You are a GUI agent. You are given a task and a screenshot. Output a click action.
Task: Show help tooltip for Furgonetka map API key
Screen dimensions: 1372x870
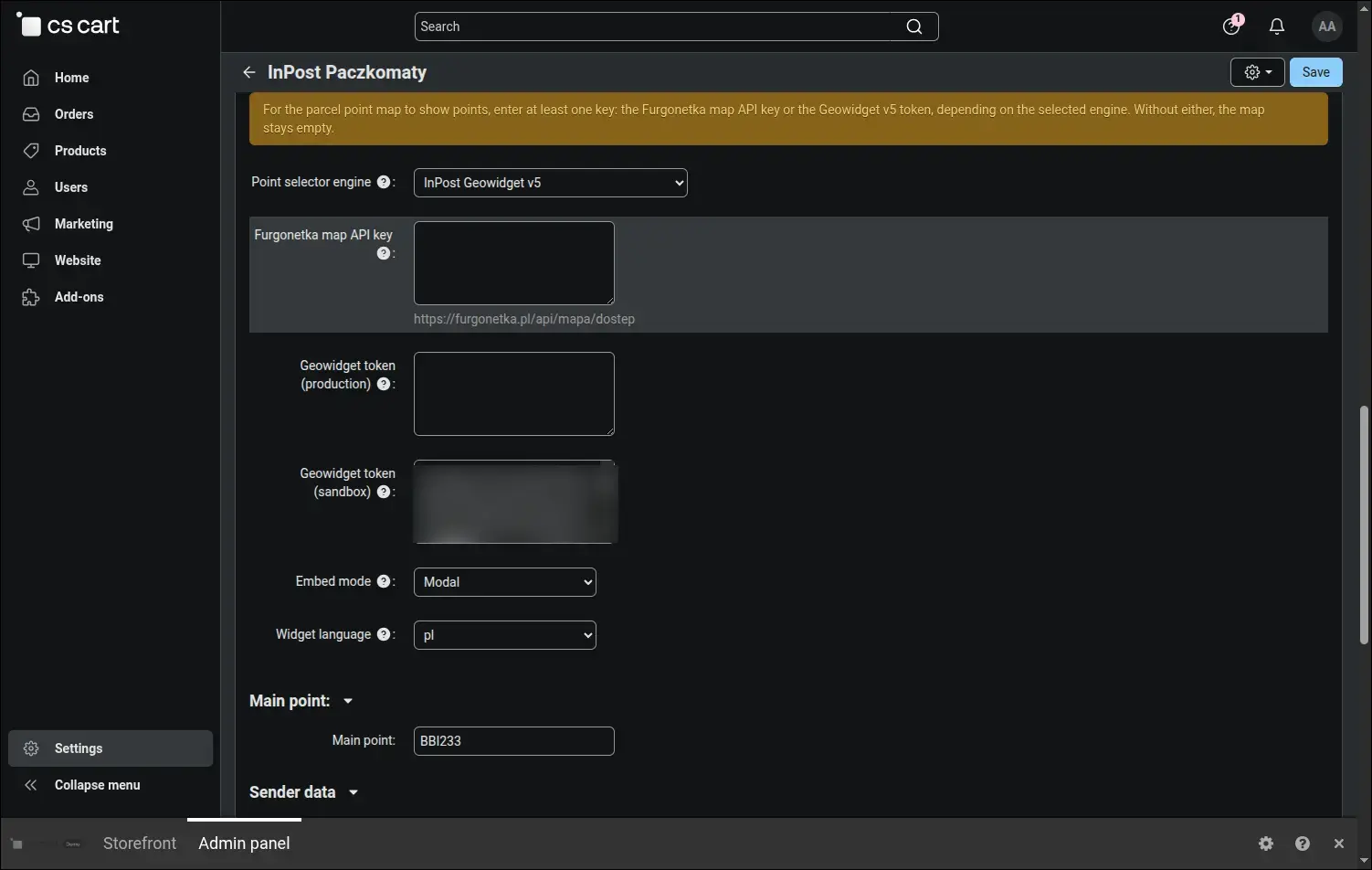coord(384,253)
